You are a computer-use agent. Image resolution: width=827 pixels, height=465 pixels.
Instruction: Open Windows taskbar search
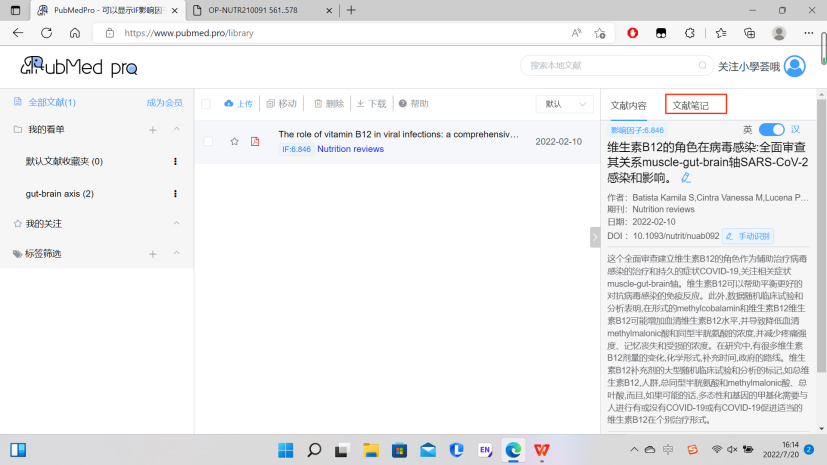tap(314, 450)
